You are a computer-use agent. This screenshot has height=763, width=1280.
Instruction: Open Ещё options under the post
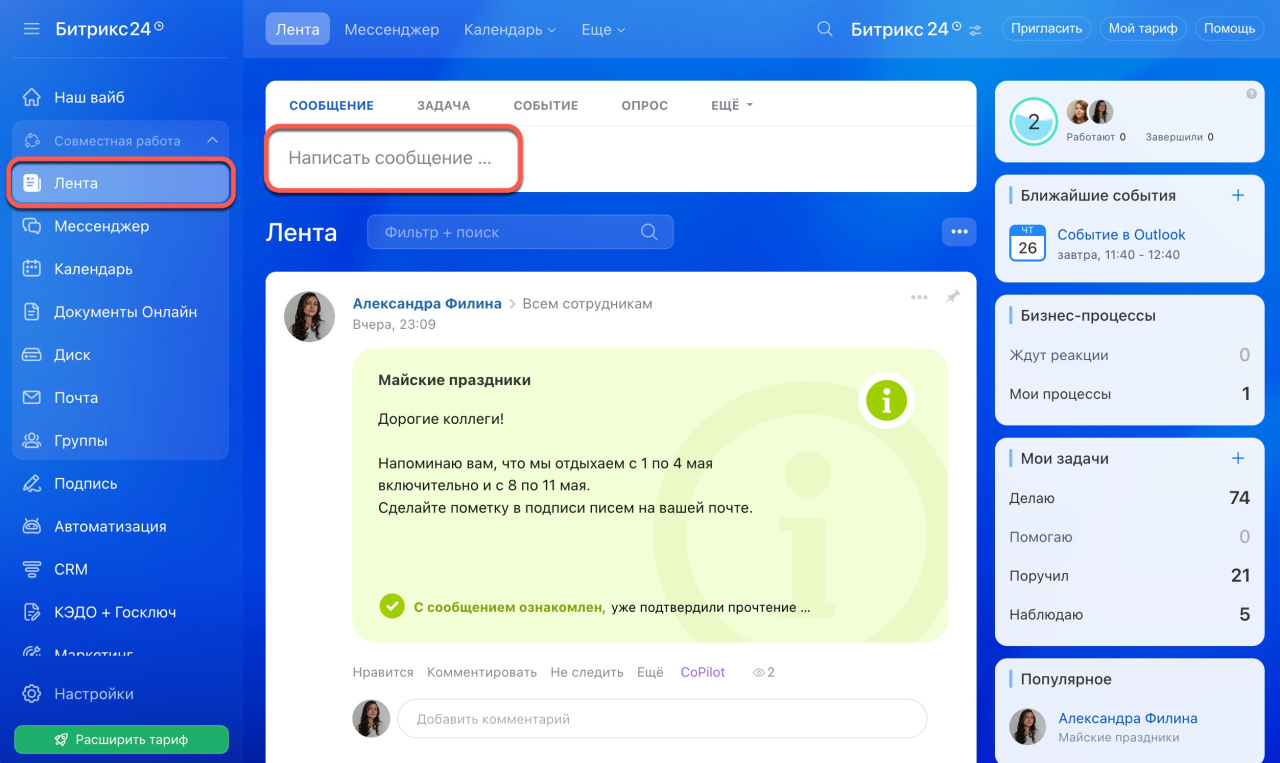point(650,672)
